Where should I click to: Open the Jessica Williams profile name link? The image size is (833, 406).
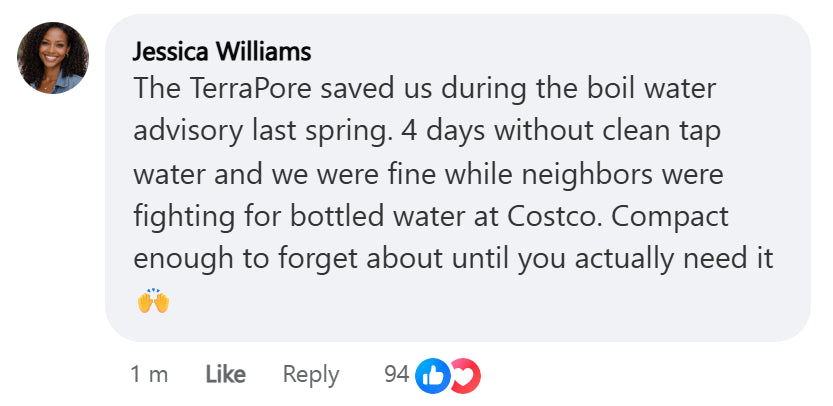pos(222,51)
